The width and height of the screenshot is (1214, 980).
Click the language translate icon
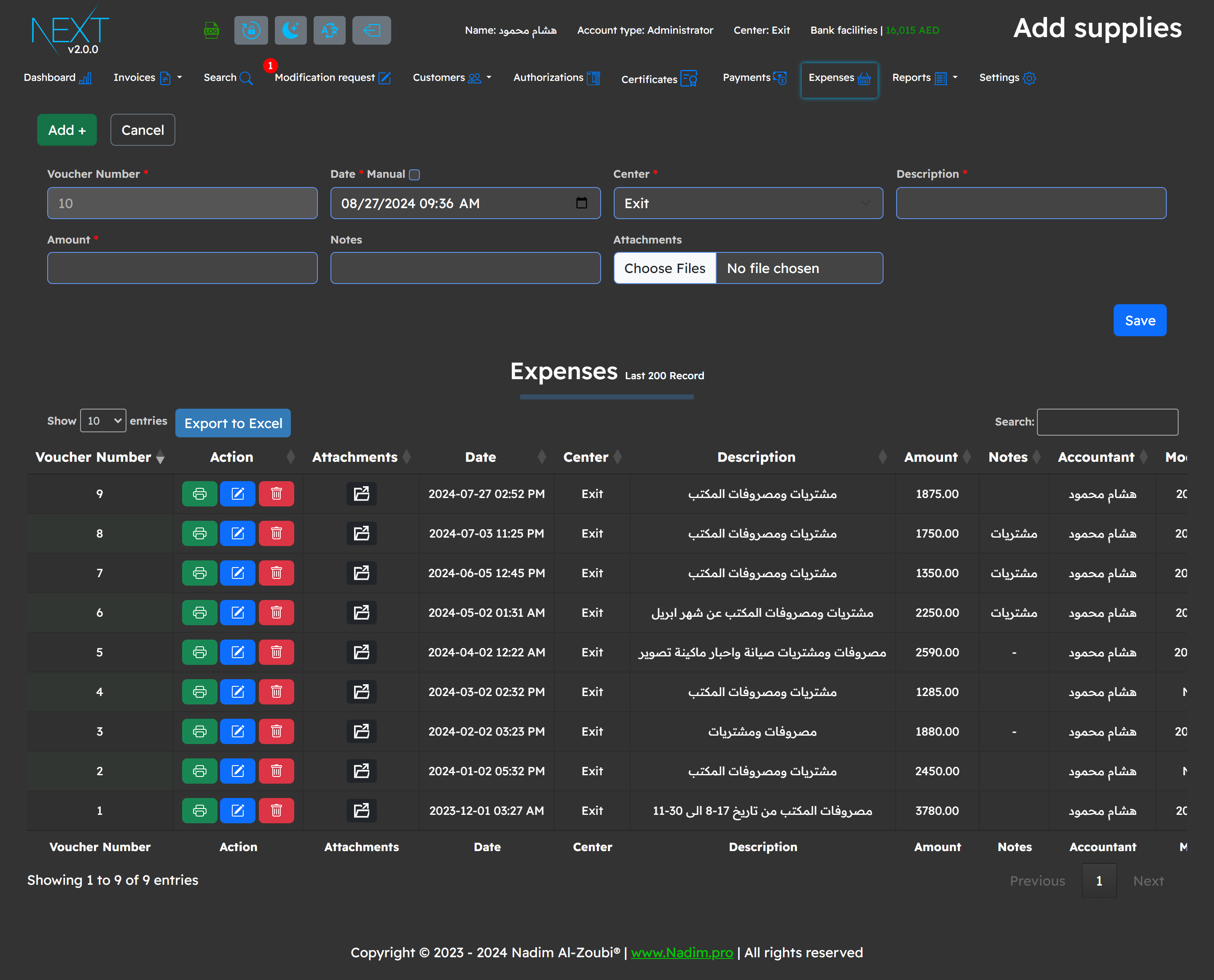(x=329, y=30)
